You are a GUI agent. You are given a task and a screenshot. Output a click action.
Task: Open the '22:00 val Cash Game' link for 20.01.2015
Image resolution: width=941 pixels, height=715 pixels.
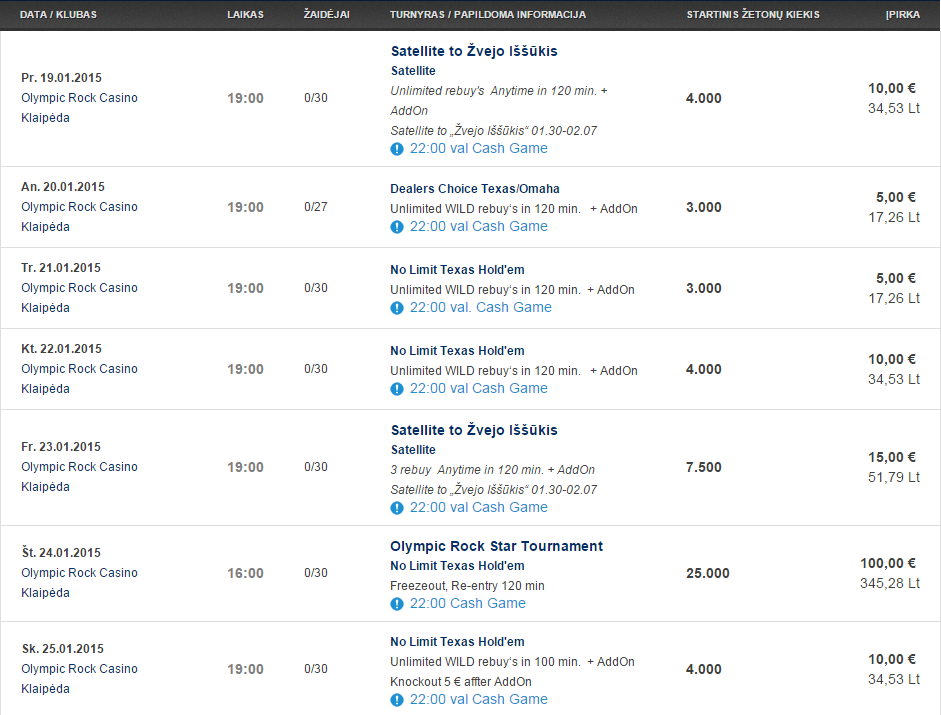click(478, 226)
